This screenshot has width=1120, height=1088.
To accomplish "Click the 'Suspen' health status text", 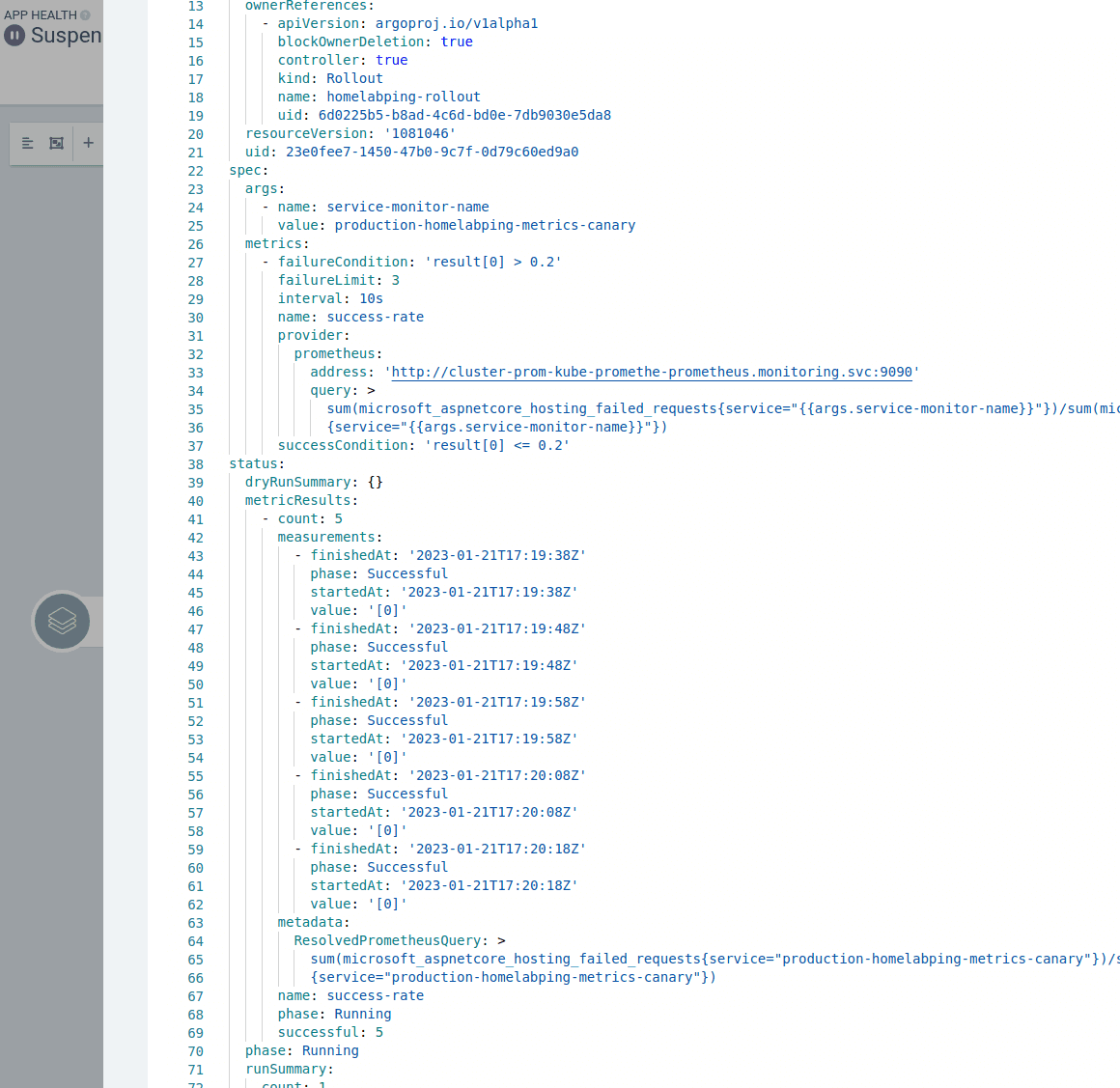I will point(66,36).
